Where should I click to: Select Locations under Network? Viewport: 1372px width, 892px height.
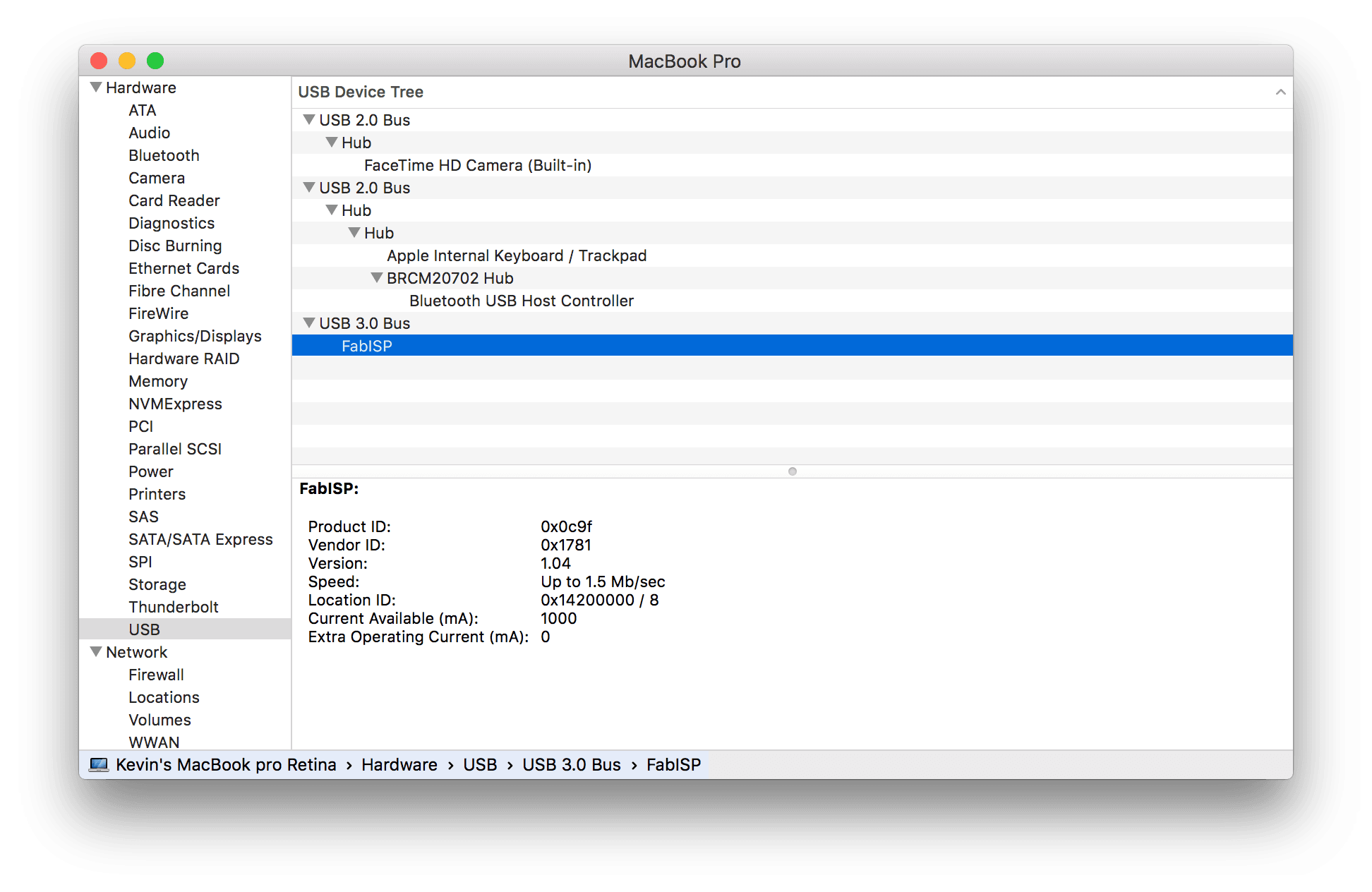pos(164,697)
